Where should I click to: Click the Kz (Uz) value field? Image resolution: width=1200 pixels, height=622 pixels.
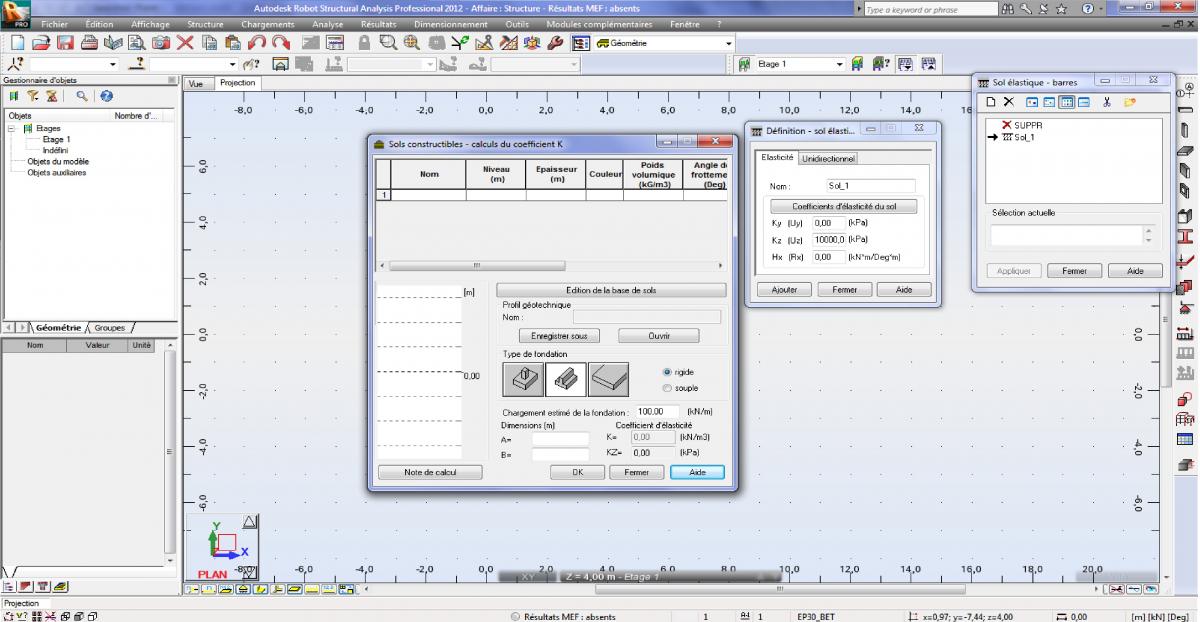pyautogui.click(x=829, y=240)
